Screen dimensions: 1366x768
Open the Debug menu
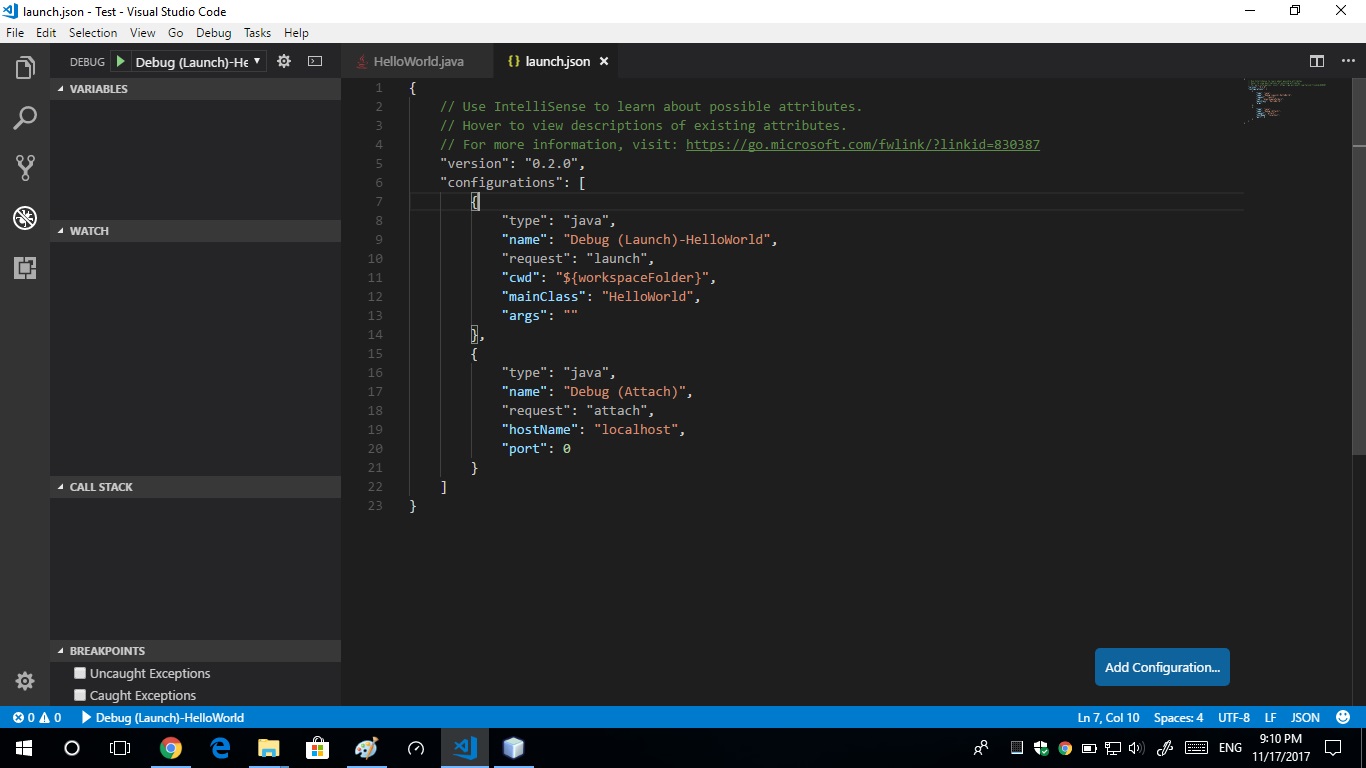[x=213, y=33]
